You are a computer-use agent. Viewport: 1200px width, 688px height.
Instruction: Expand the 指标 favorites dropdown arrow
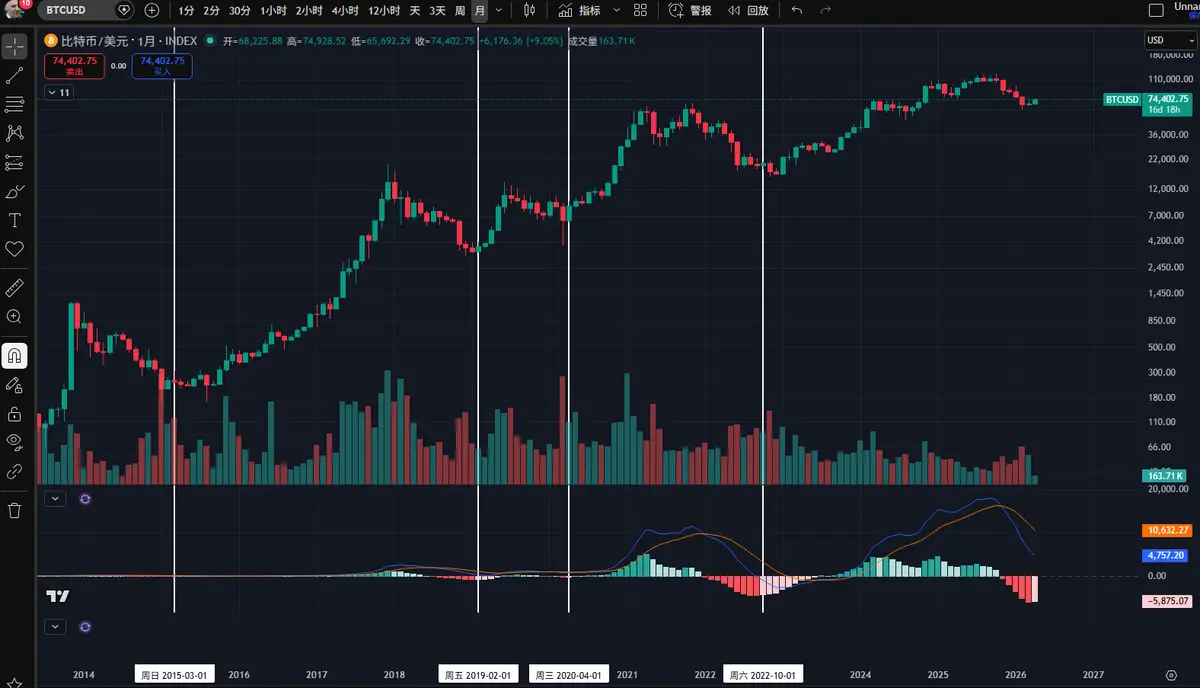tap(615, 10)
